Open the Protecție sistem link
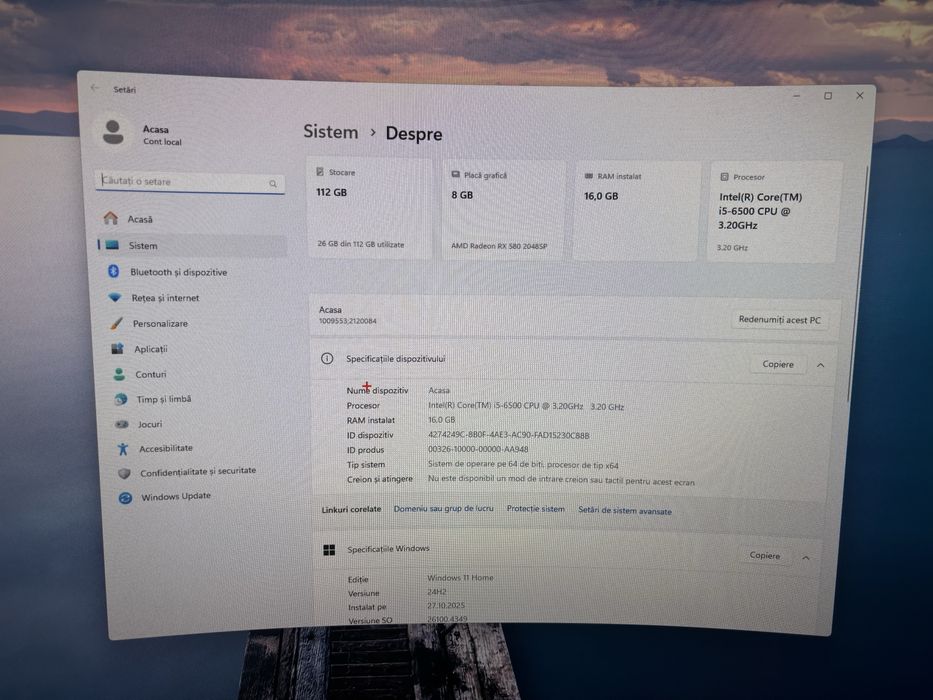Screen dimensions: 933x700 (x=536, y=509)
